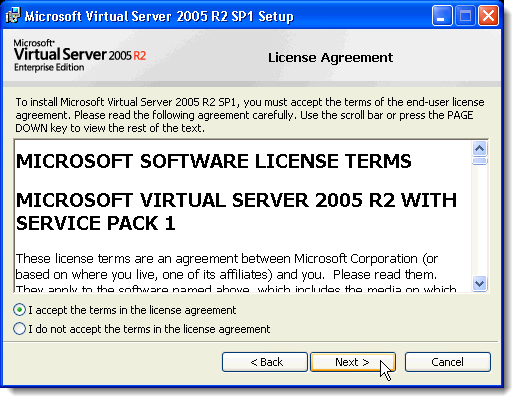The image size is (519, 403).
Task: Minimize the setup window
Action: (442, 16)
